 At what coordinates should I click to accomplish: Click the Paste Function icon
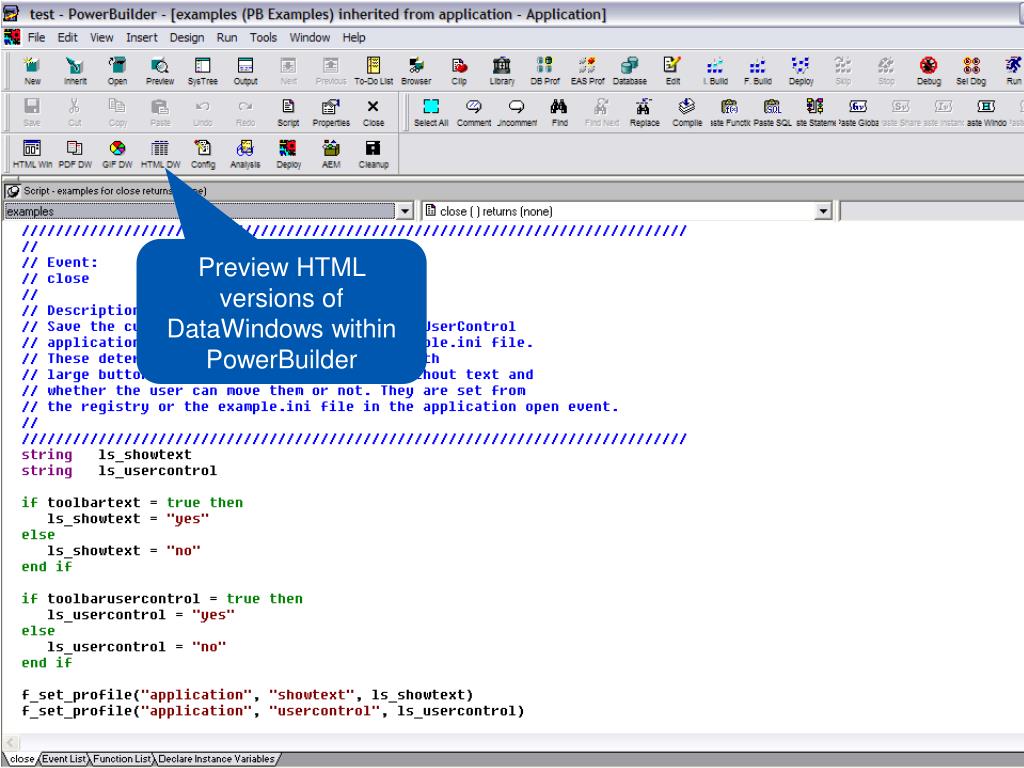pyautogui.click(x=729, y=112)
